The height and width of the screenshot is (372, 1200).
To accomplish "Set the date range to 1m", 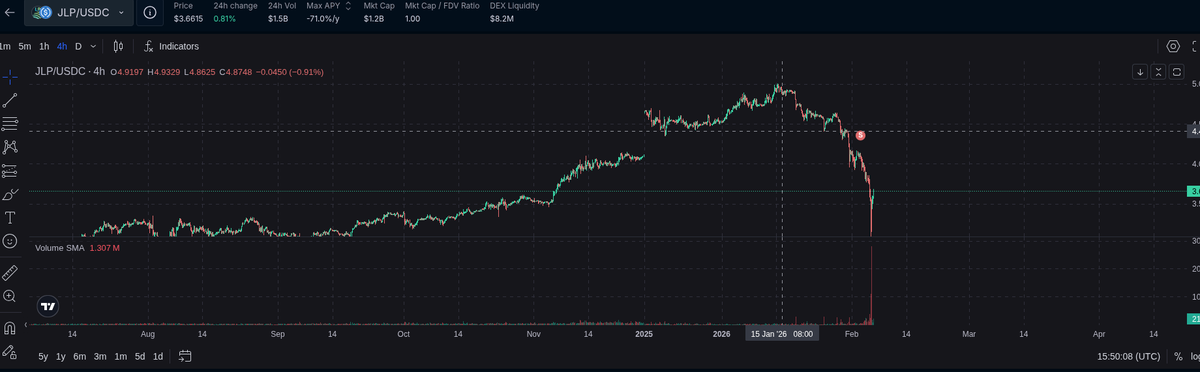I will (120, 356).
